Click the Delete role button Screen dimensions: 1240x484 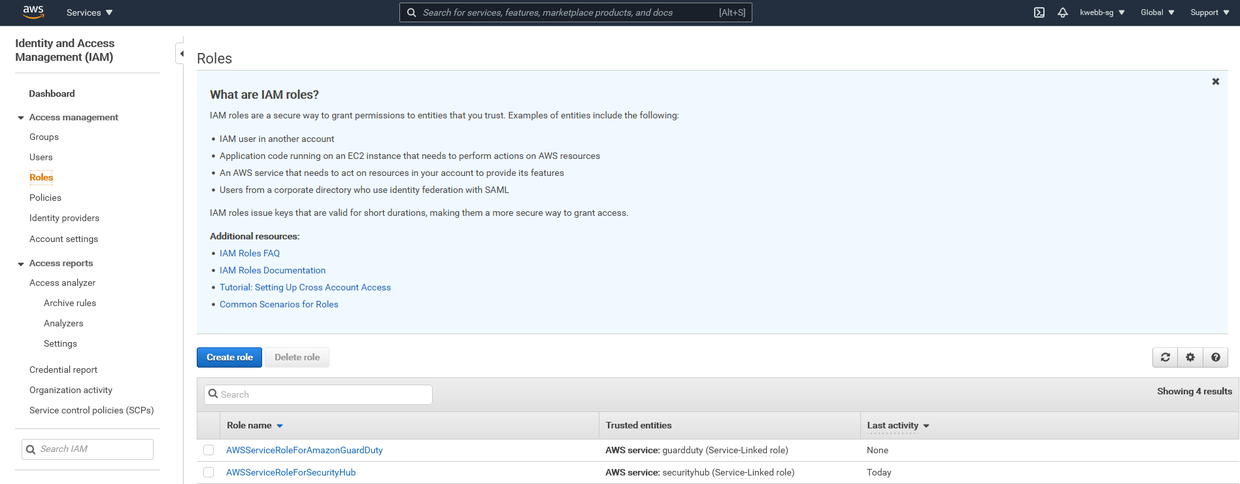[297, 357]
